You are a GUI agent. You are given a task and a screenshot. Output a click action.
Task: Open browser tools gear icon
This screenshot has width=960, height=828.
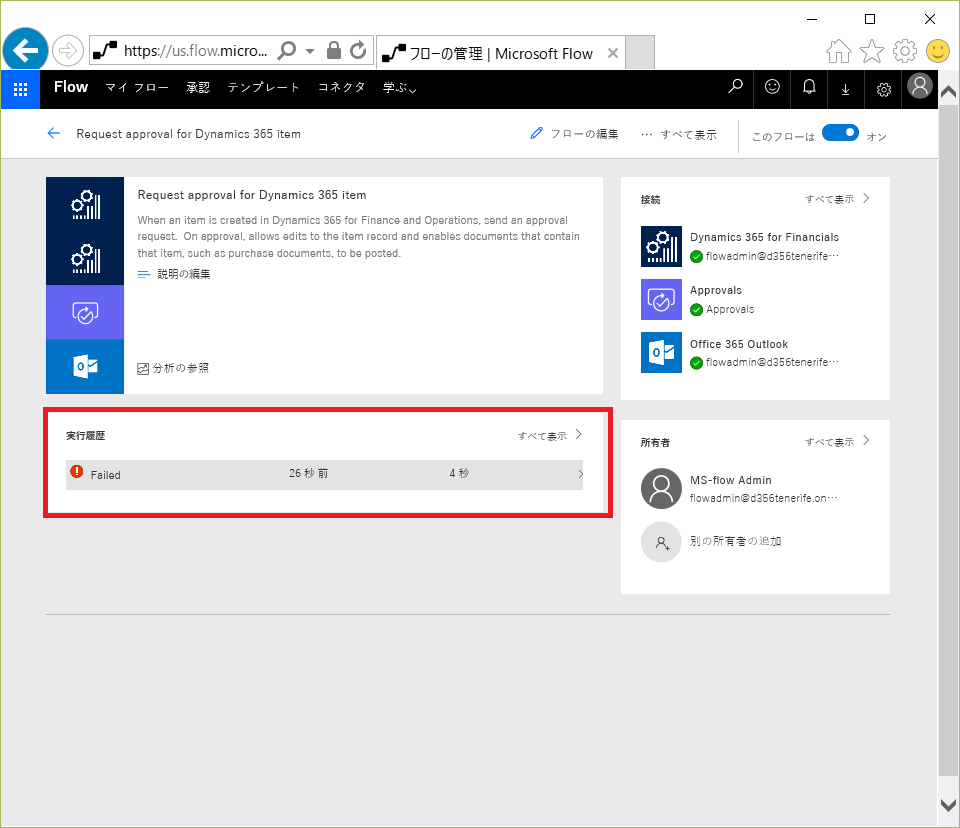pos(905,51)
